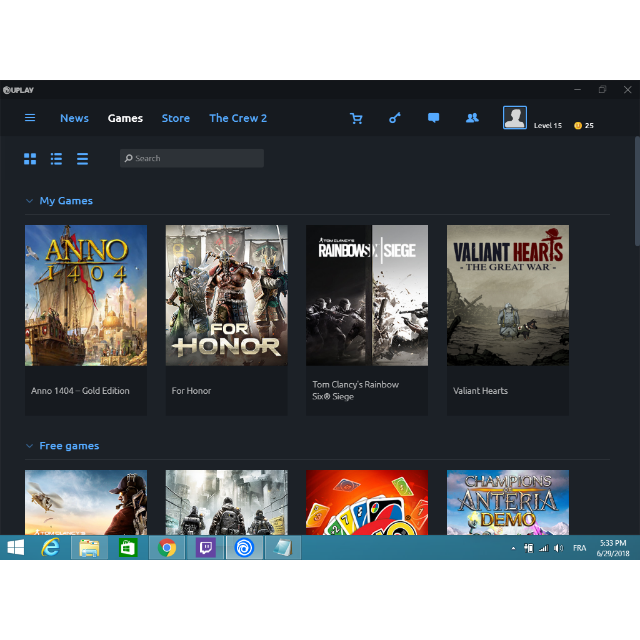Viewport: 640px width, 640px height.
Task: Click the Search games field
Action: [192, 158]
